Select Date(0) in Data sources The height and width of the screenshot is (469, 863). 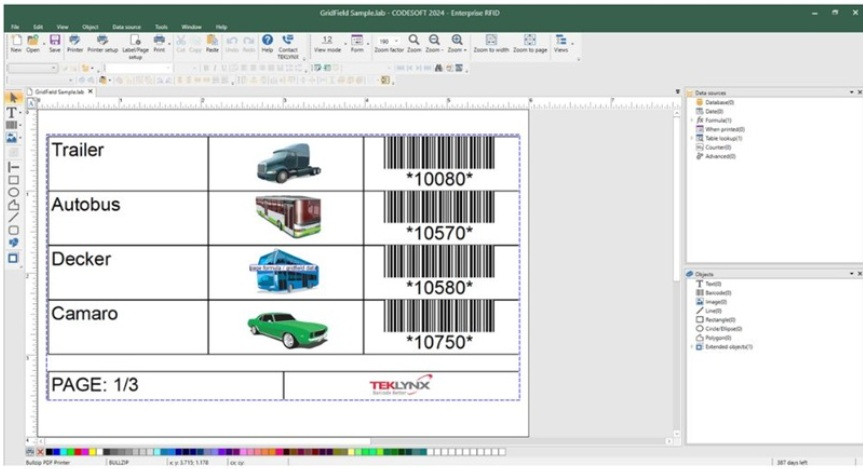709,111
